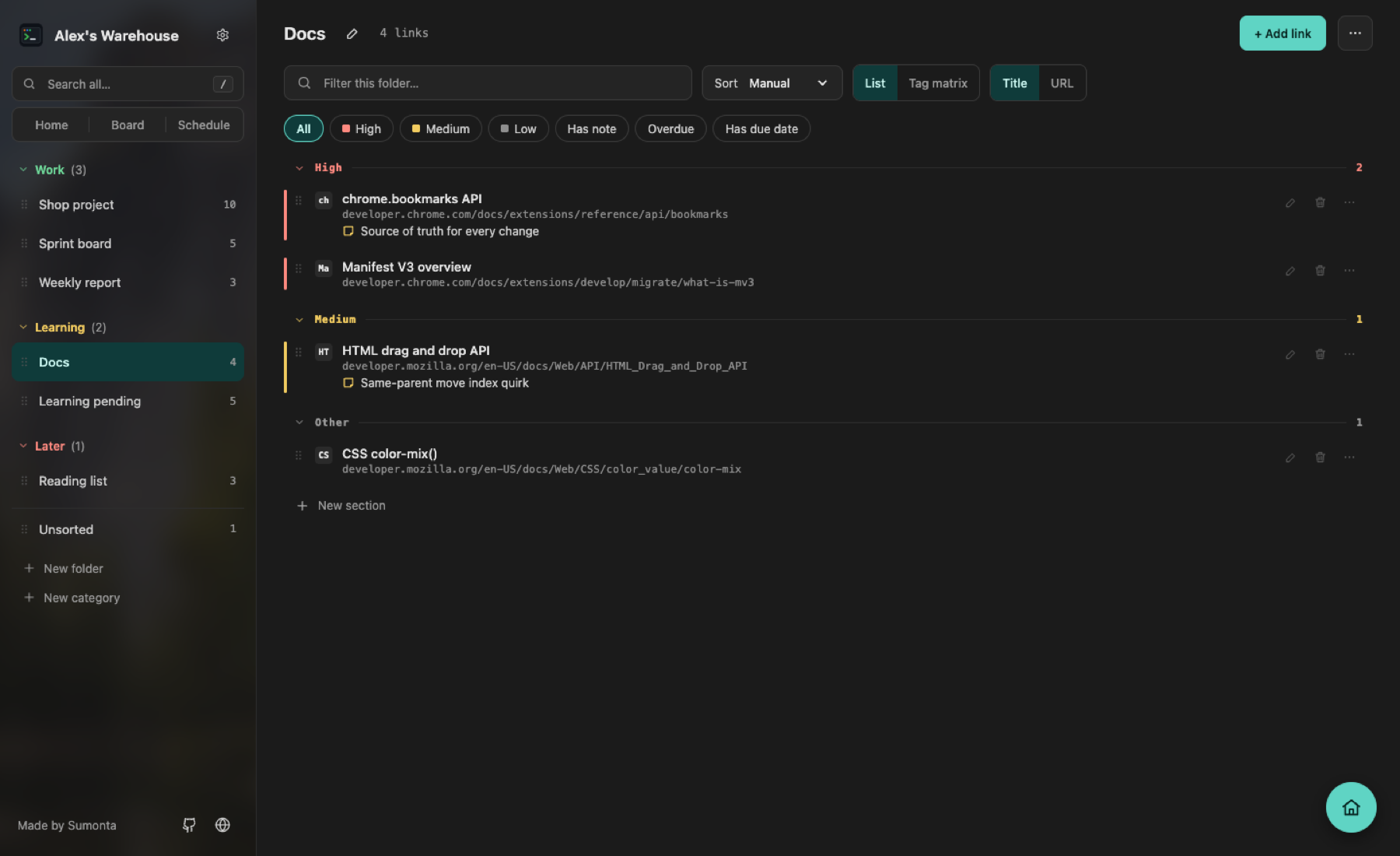Screen dimensions: 1400x856
Task: Open settings gear next to Alex's Warehouse
Action: coord(222,35)
